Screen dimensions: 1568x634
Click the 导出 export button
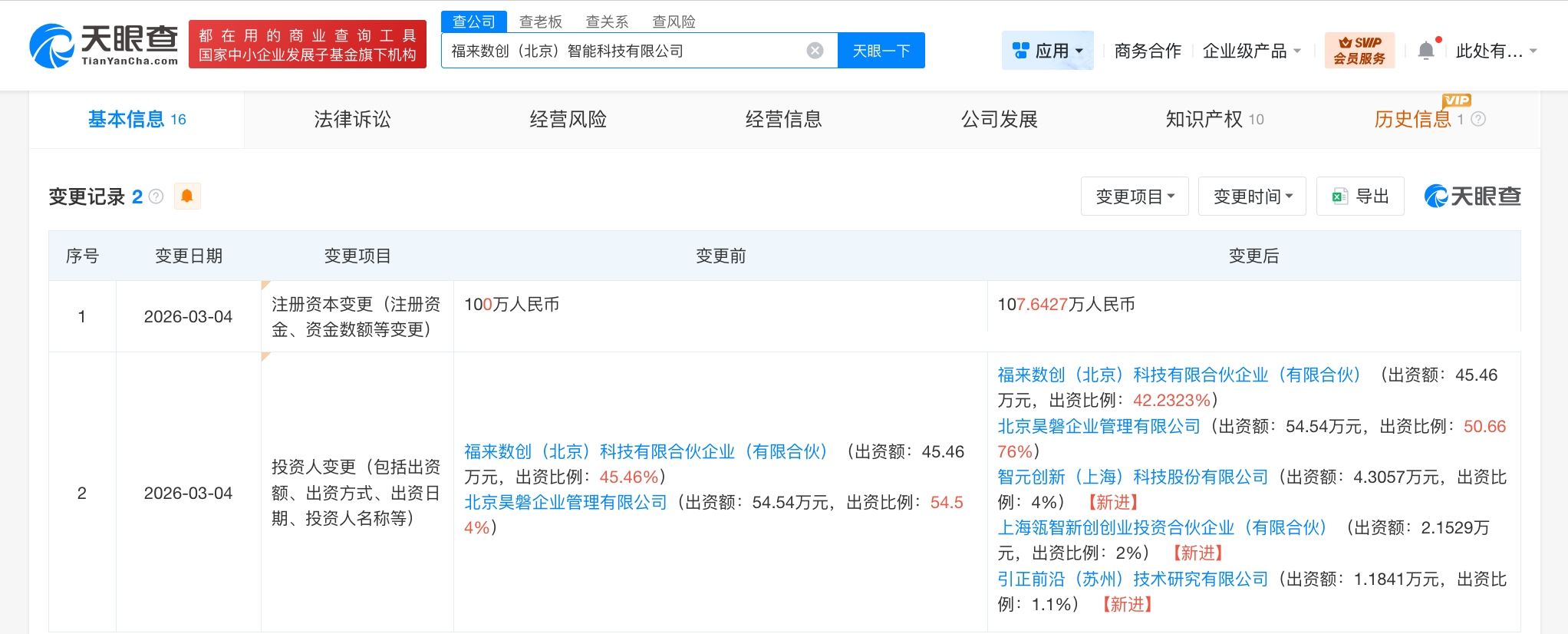[x=1361, y=196]
